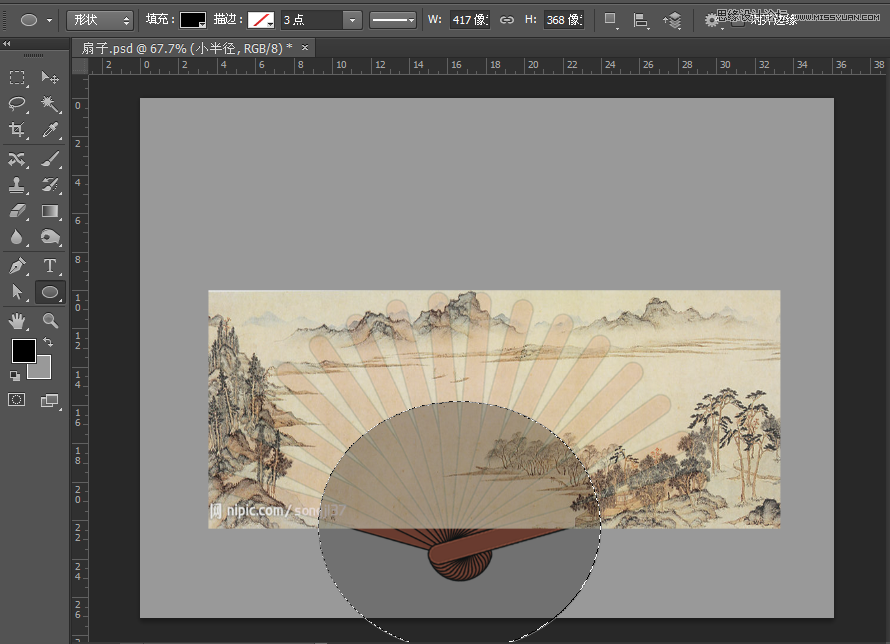
Task: Select the Rectangular Marquee tool
Action: pyautogui.click(x=17, y=78)
